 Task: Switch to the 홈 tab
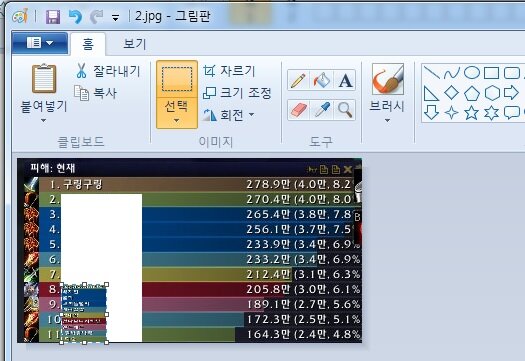pos(88,44)
